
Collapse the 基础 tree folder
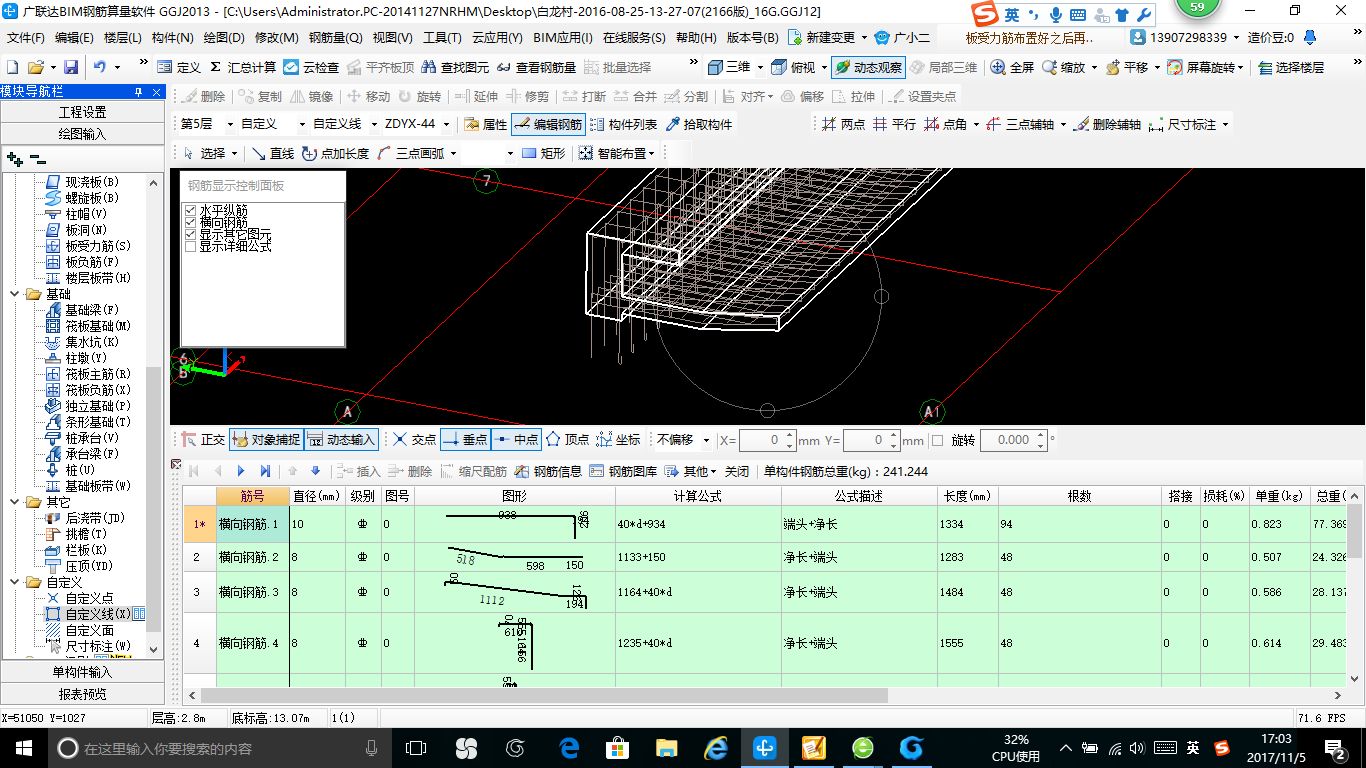16,294
